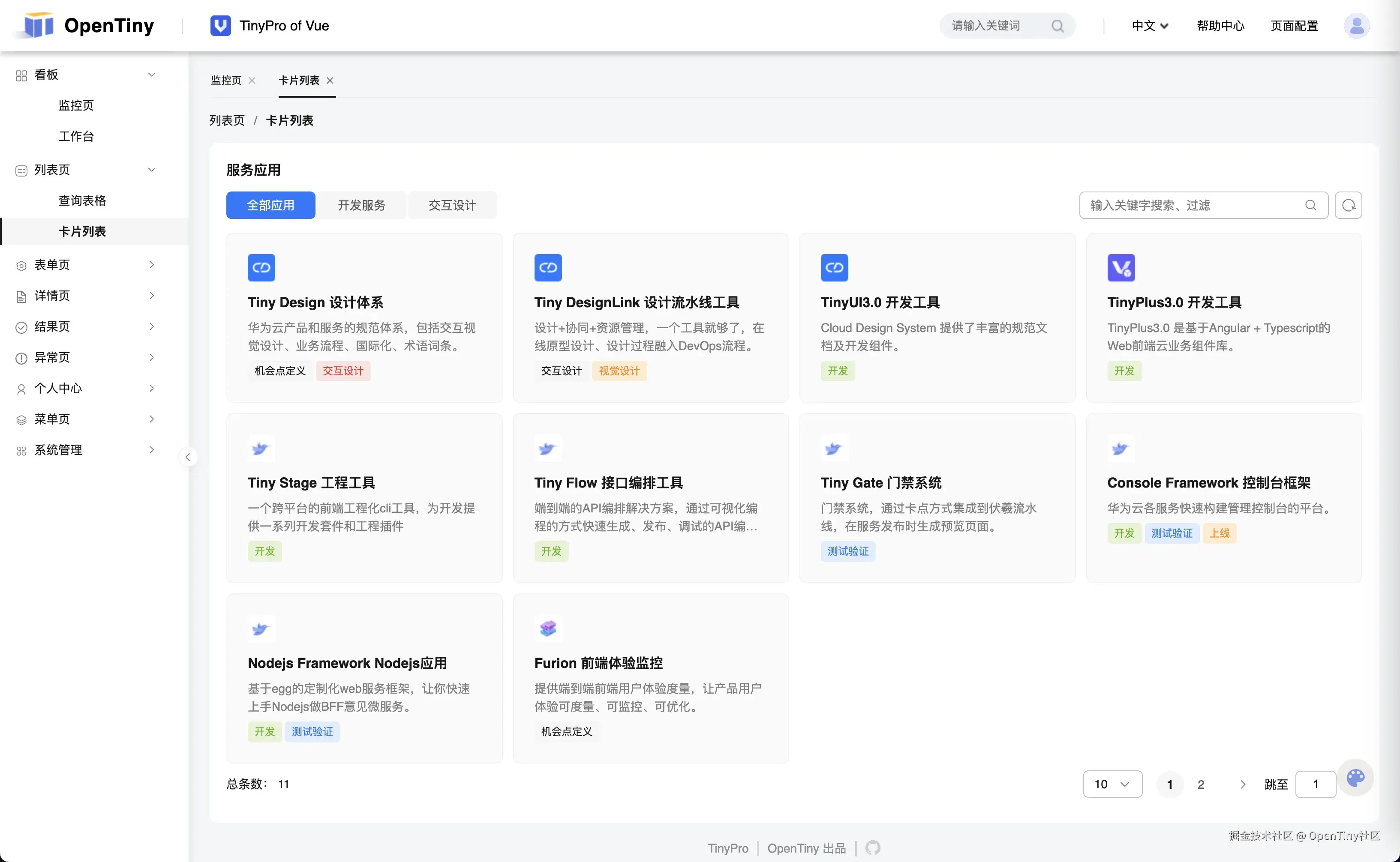Enable the 全部应用 filter
Image resolution: width=1400 pixels, height=862 pixels.
click(x=270, y=205)
